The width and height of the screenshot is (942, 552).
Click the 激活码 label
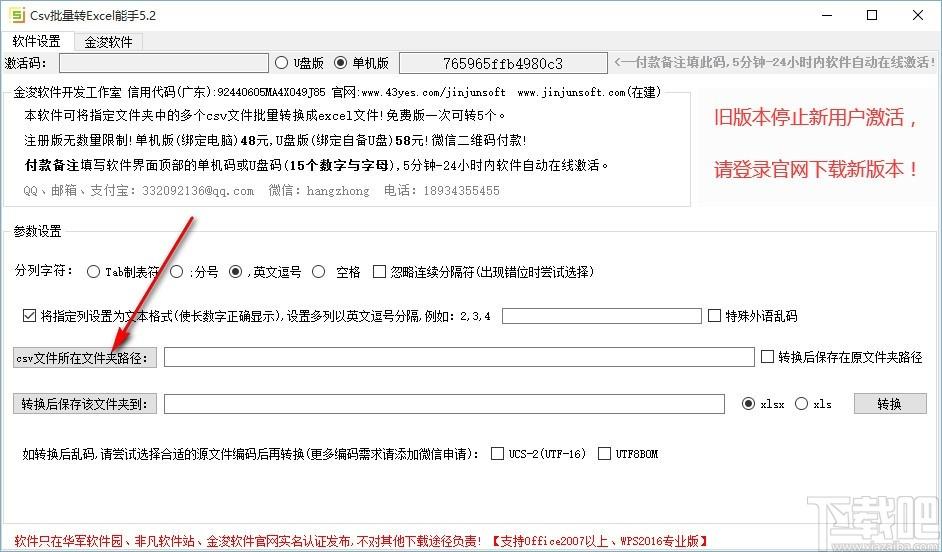tap(26, 63)
